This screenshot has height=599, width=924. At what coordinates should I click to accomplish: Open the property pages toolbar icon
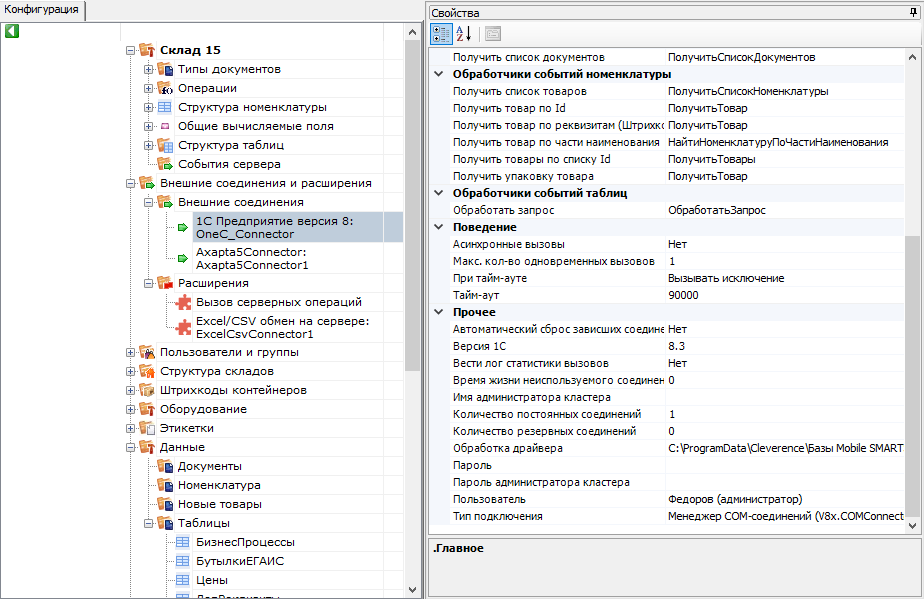pyautogui.click(x=493, y=34)
